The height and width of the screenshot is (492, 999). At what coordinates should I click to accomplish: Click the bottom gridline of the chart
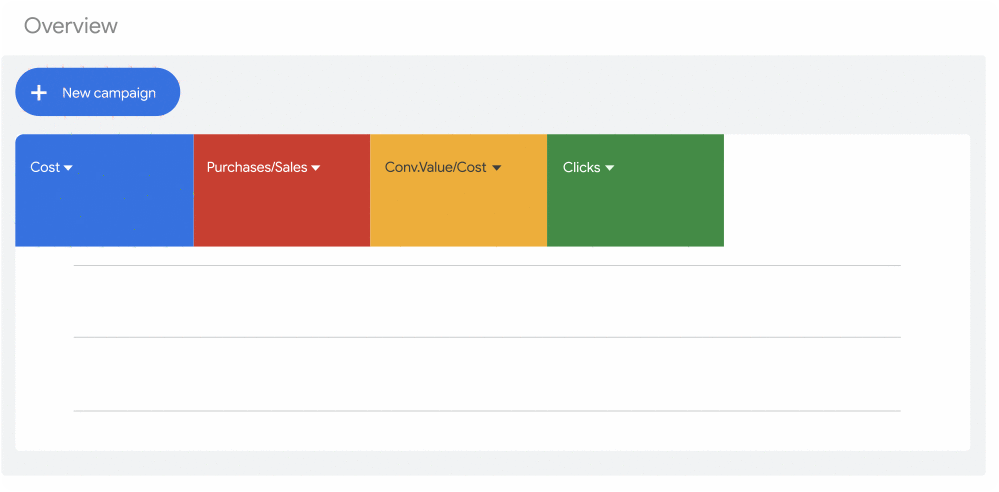point(486,410)
